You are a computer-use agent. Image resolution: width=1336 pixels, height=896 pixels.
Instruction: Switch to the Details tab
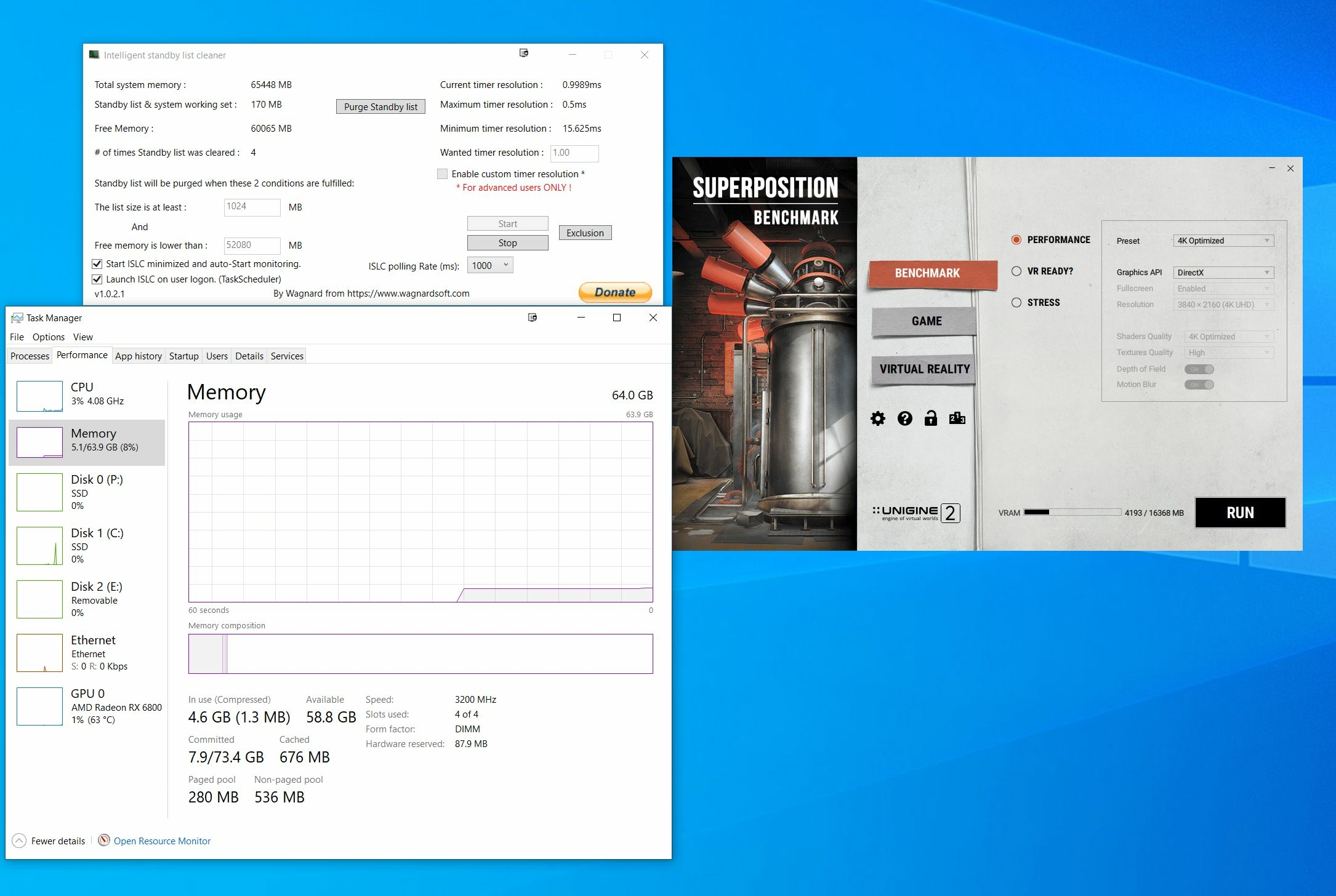(249, 356)
